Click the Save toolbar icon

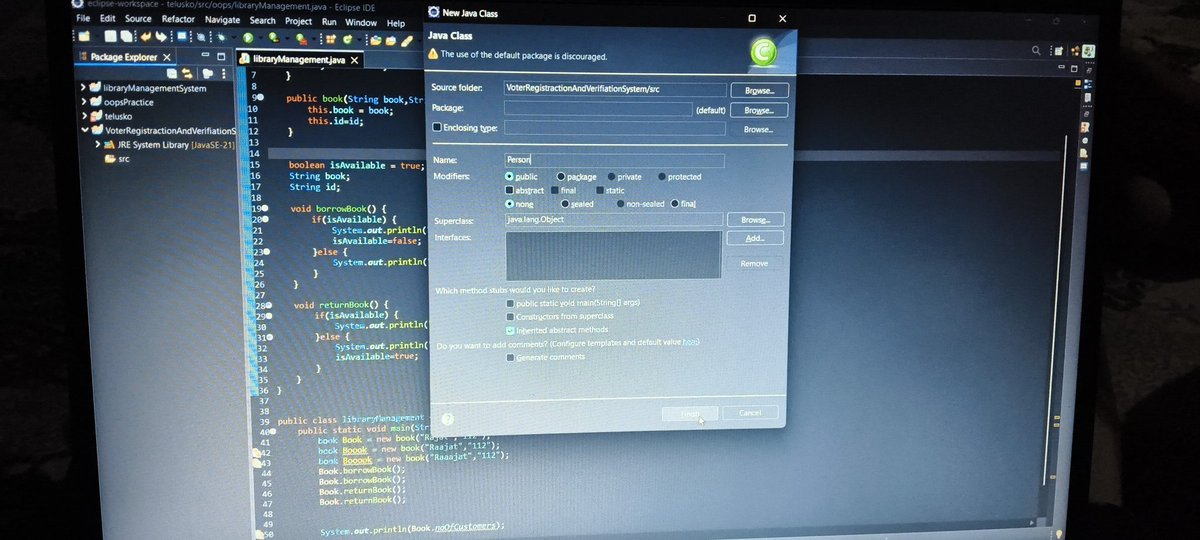110,37
